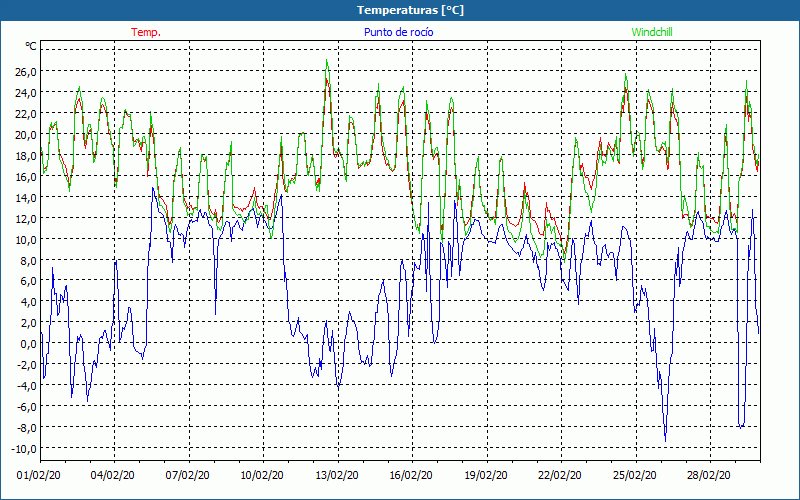Viewport: 800px width, 500px height.
Task: Click the 0,0 y-axis value
Action: [x=28, y=344]
